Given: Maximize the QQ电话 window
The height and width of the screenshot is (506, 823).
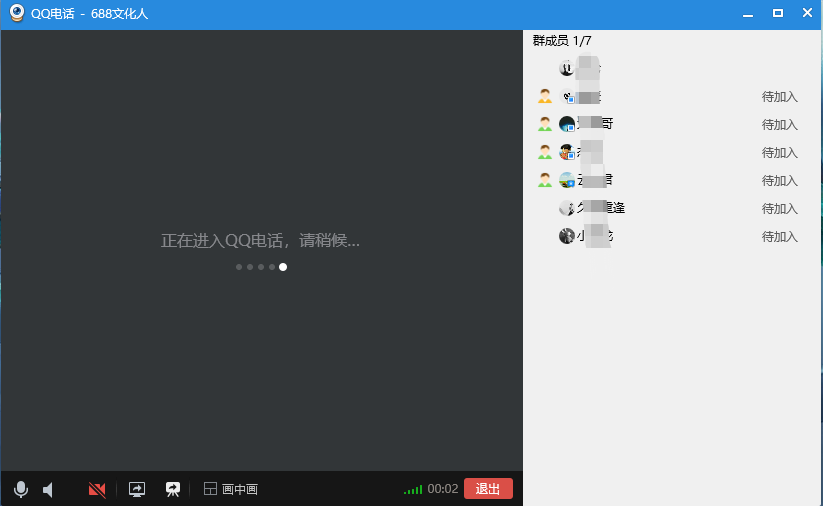Looking at the screenshot, I should 778,13.
